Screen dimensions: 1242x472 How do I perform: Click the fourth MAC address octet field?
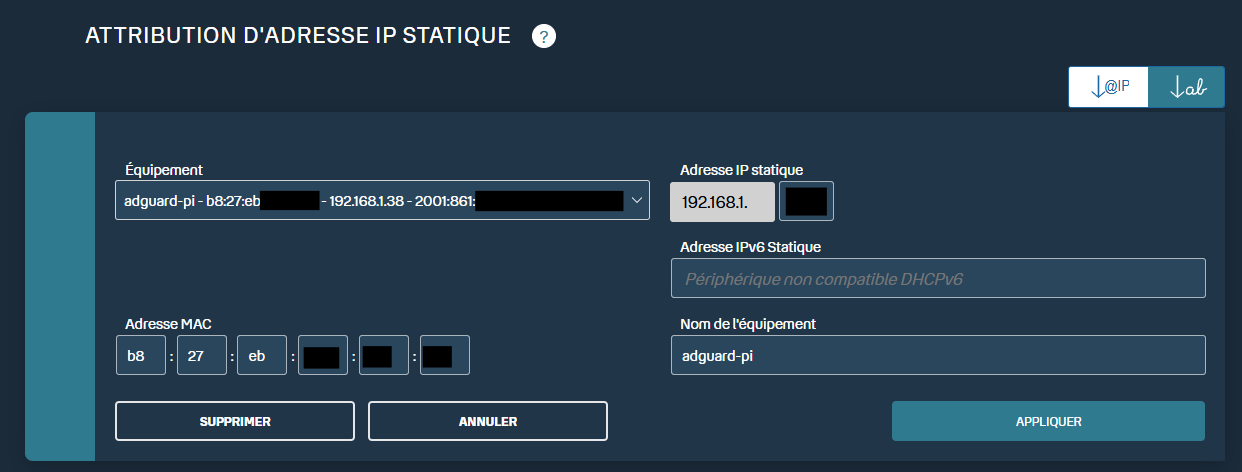(323, 355)
